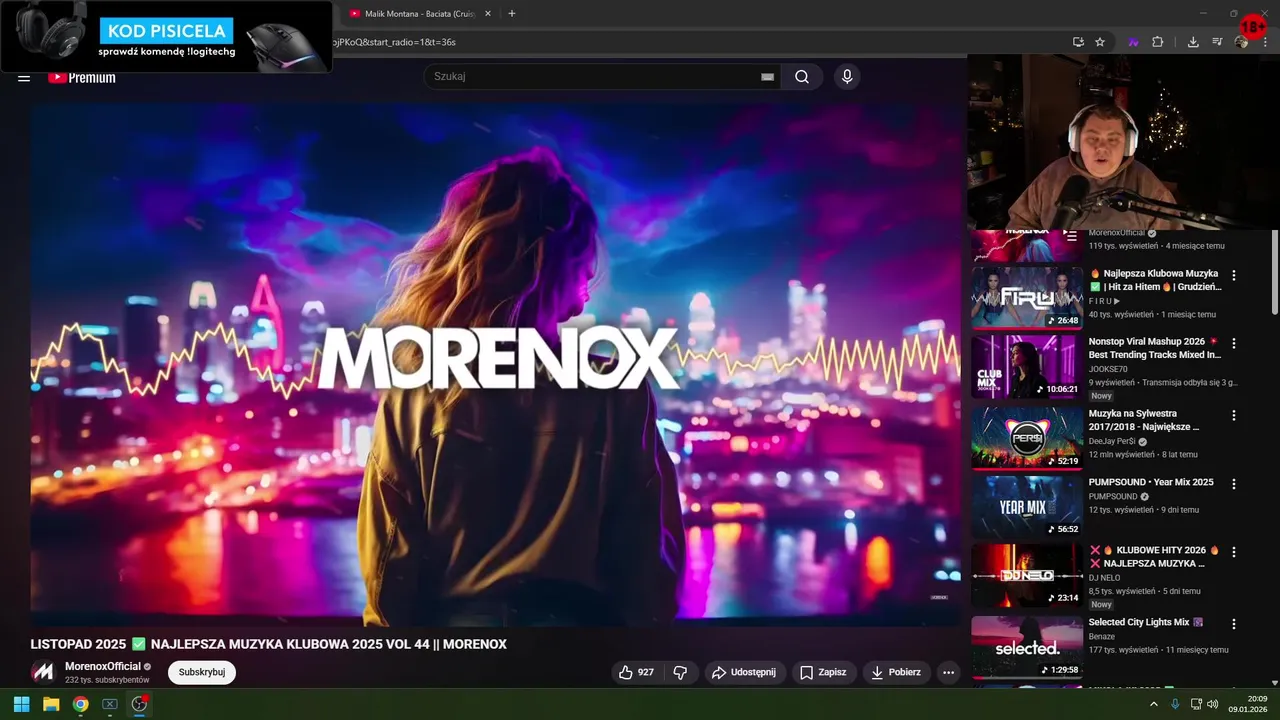The height and width of the screenshot is (720, 1280).
Task: Open Selected City Lights Mix title
Action: point(1146,622)
